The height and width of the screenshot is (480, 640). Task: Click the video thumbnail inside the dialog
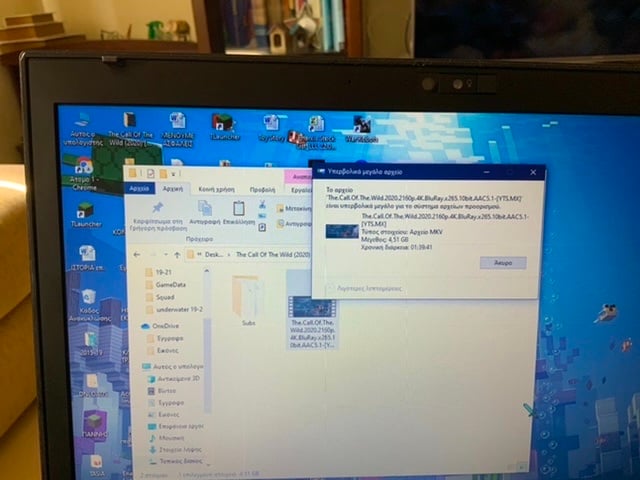tap(342, 231)
